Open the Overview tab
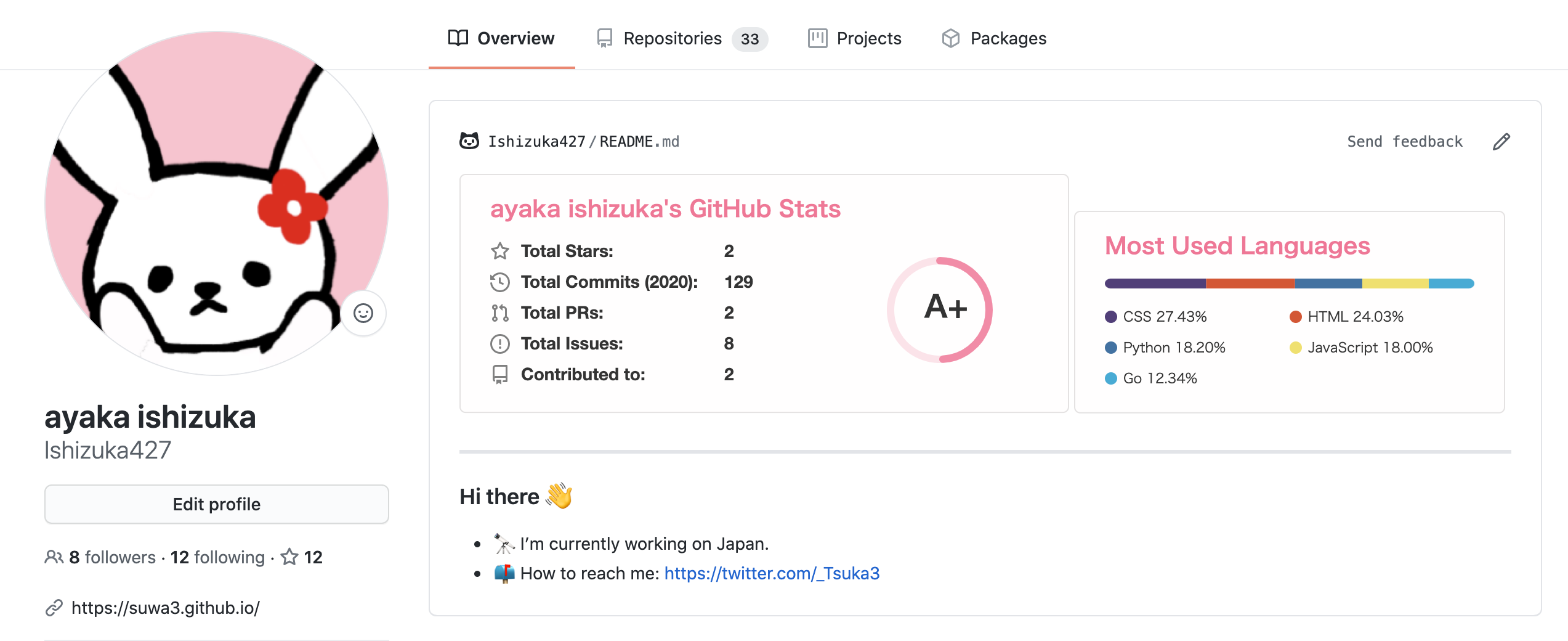Image resolution: width=1568 pixels, height=641 pixels. pos(501,38)
